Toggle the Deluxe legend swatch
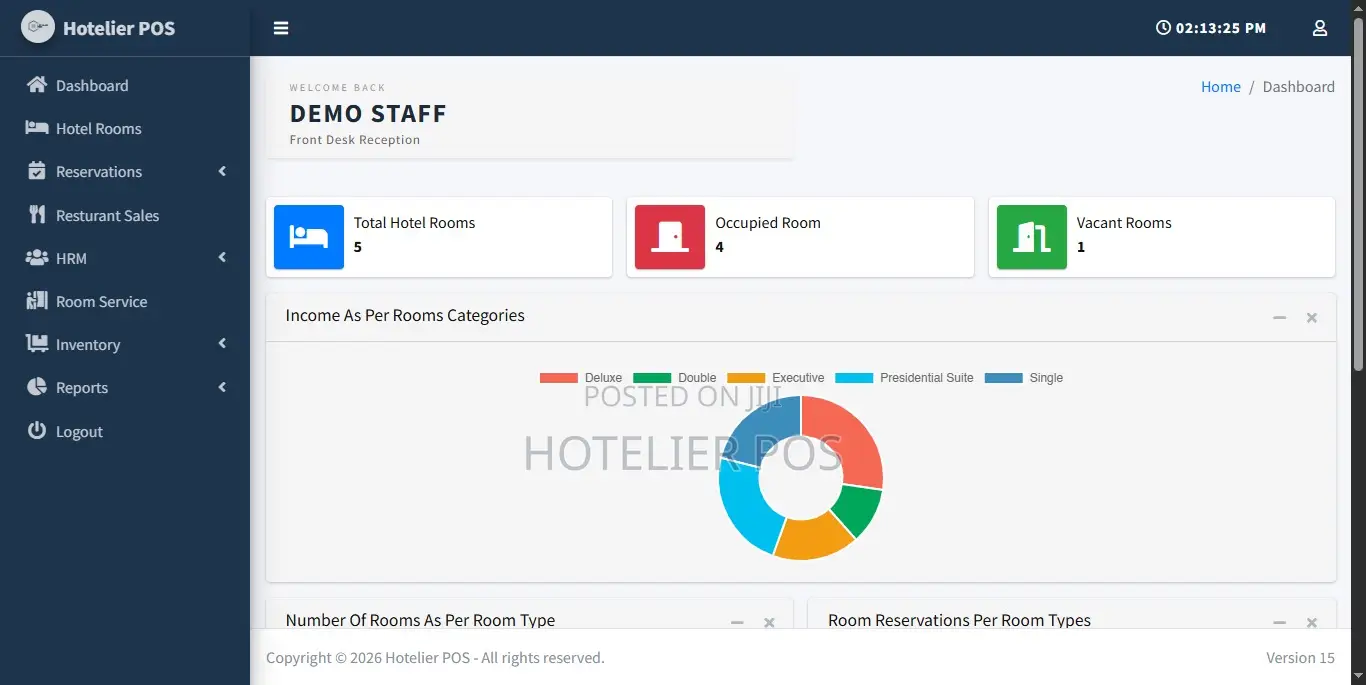Screen dimensions: 1366x685 point(558,378)
